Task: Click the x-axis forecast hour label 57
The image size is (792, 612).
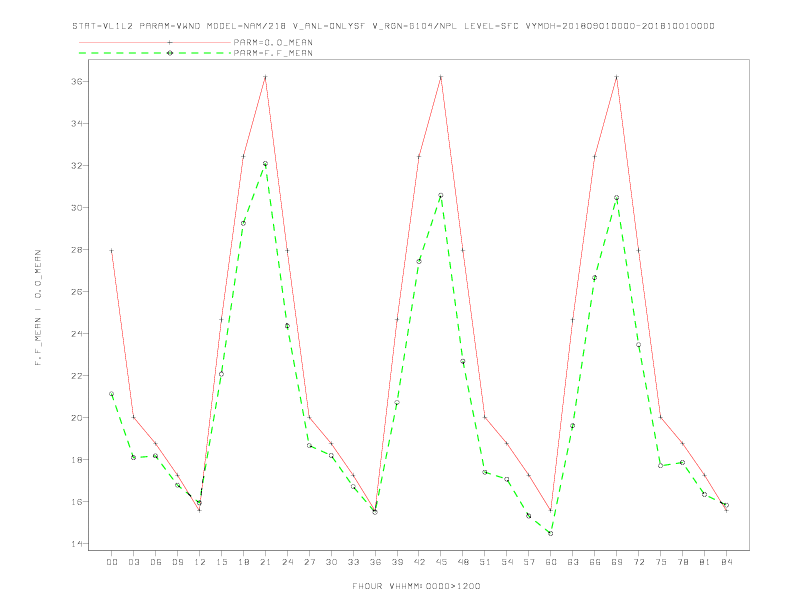Action: tap(529, 562)
